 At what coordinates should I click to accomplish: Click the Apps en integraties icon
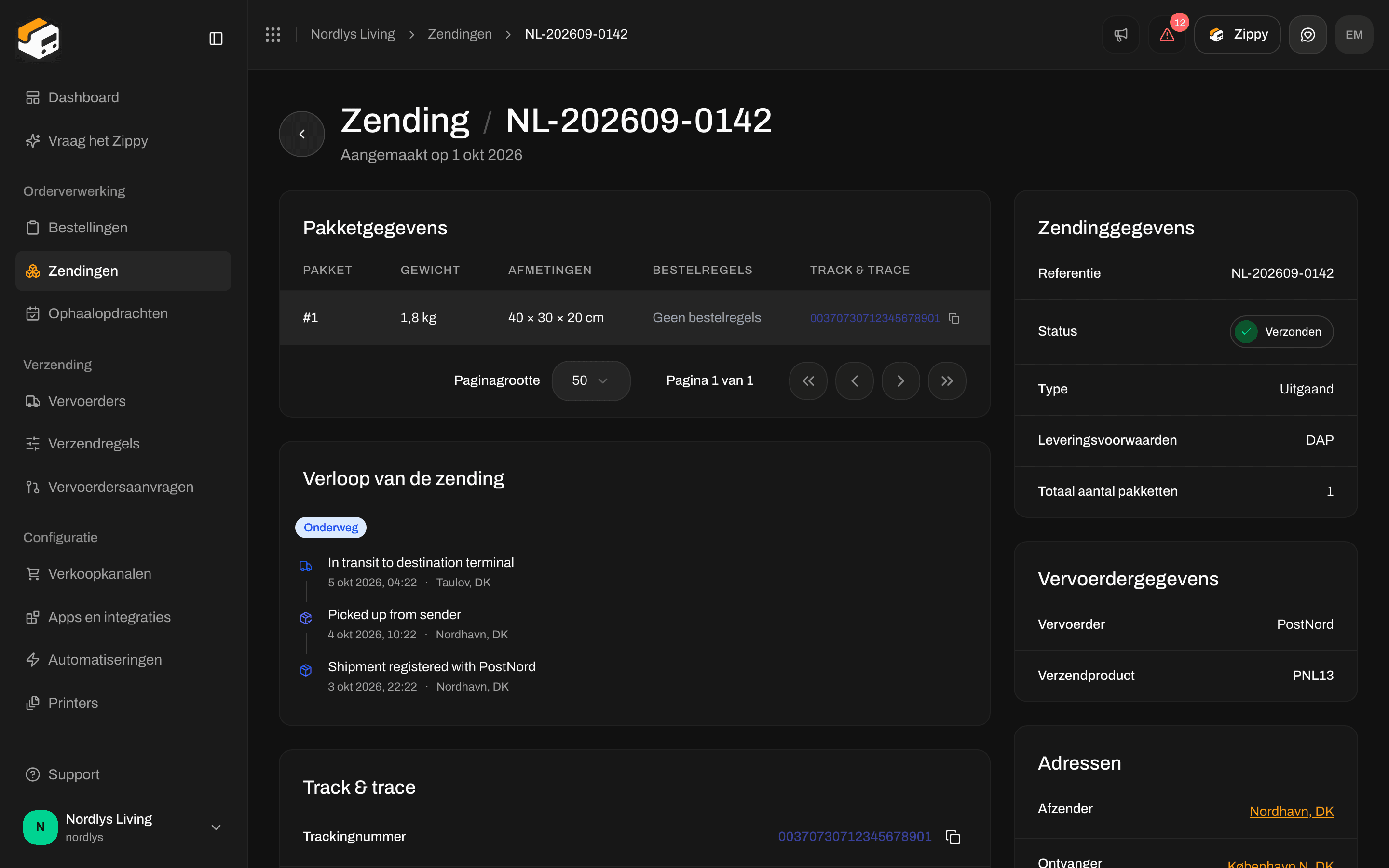click(x=33, y=617)
